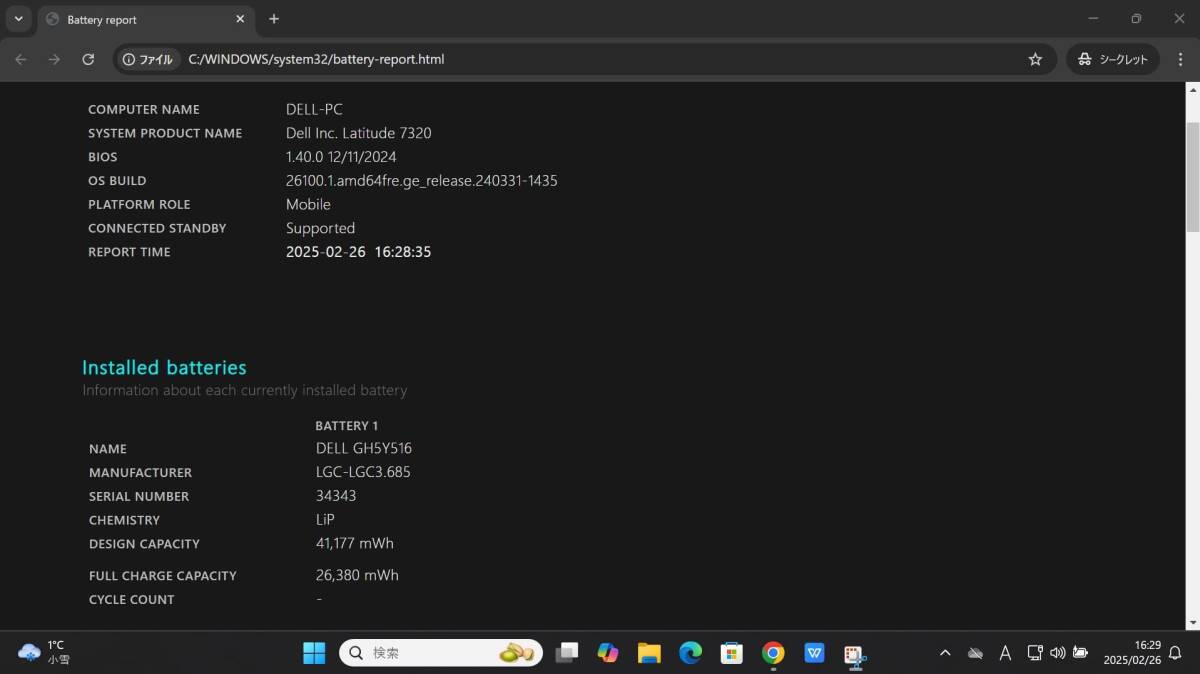Click the battery tray icon
1200x674 pixels.
1080,653
